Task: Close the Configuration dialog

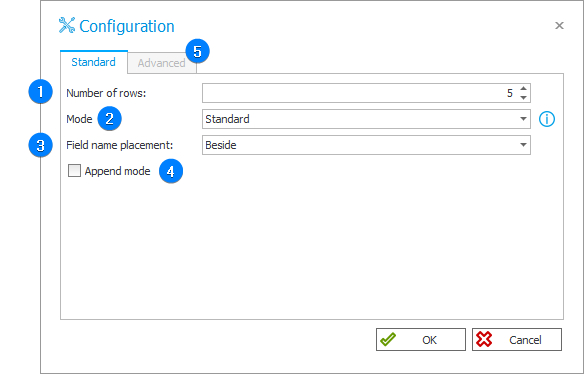Action: point(559,25)
